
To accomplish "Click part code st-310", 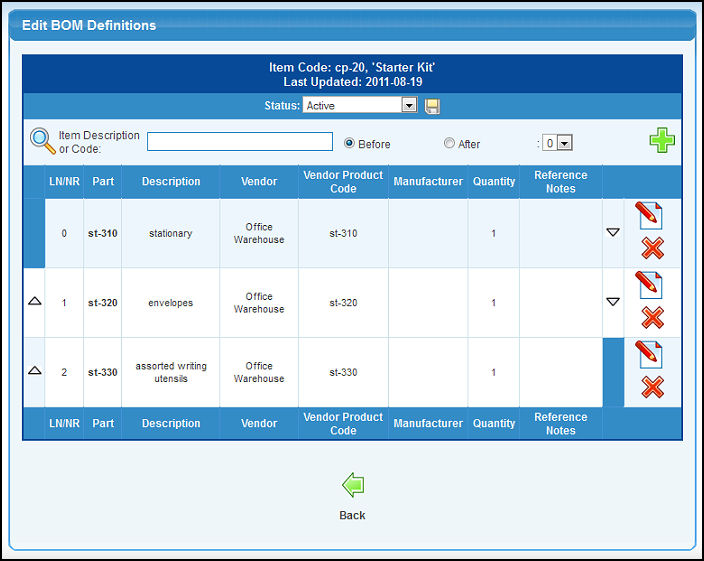I will (x=103, y=233).
